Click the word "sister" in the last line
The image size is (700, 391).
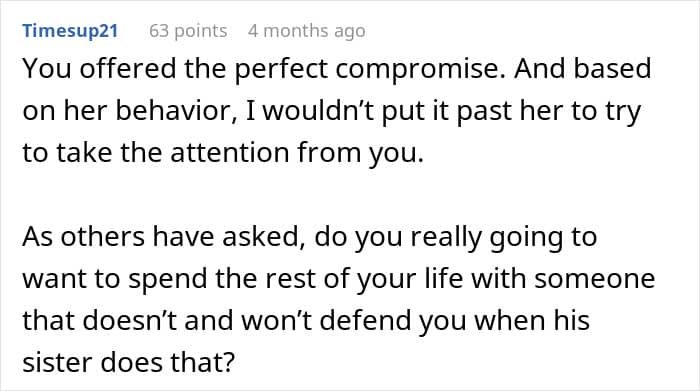58,362
